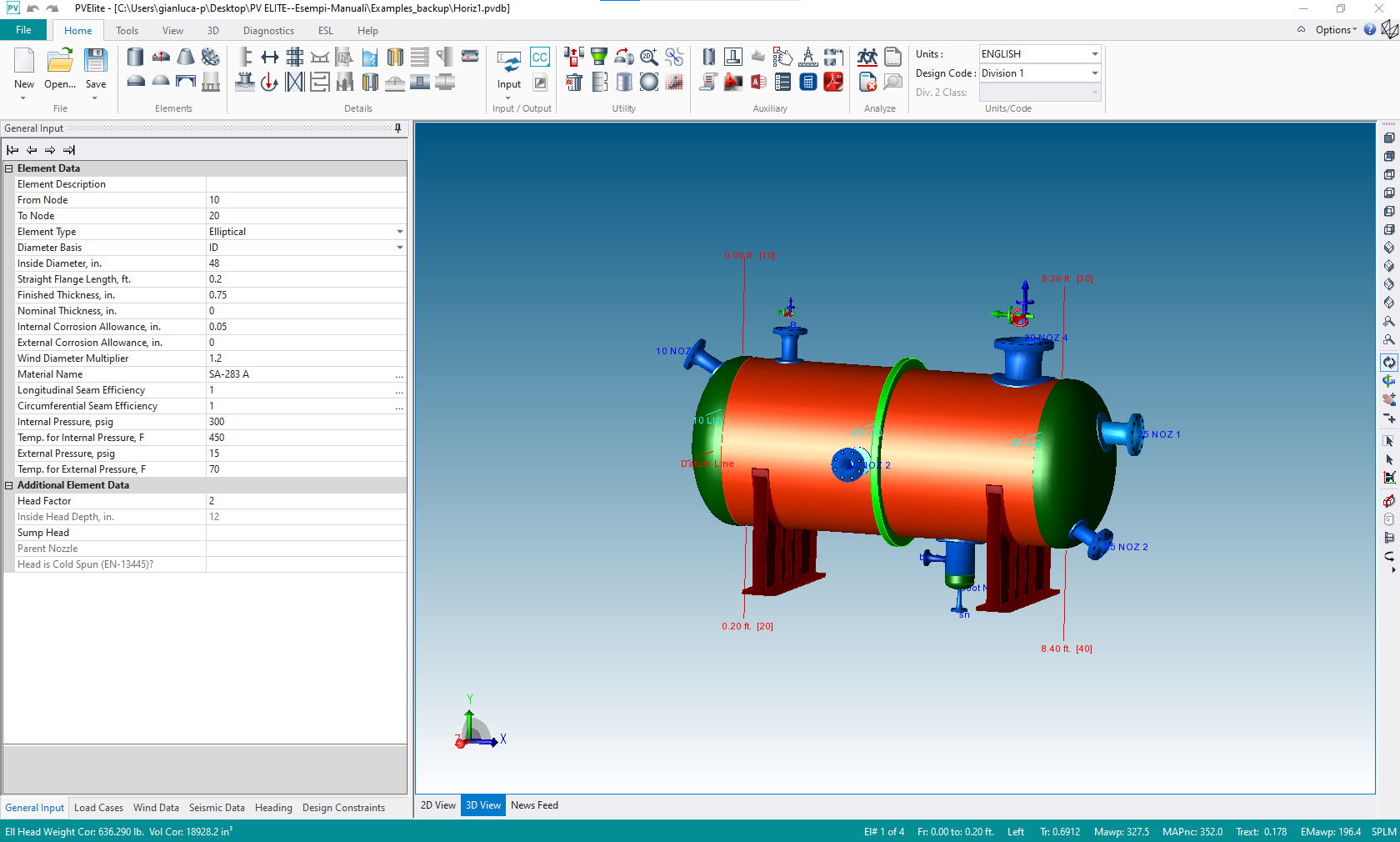The width and height of the screenshot is (1400, 842).
Task: Click the Element Description field
Action: [306, 184]
